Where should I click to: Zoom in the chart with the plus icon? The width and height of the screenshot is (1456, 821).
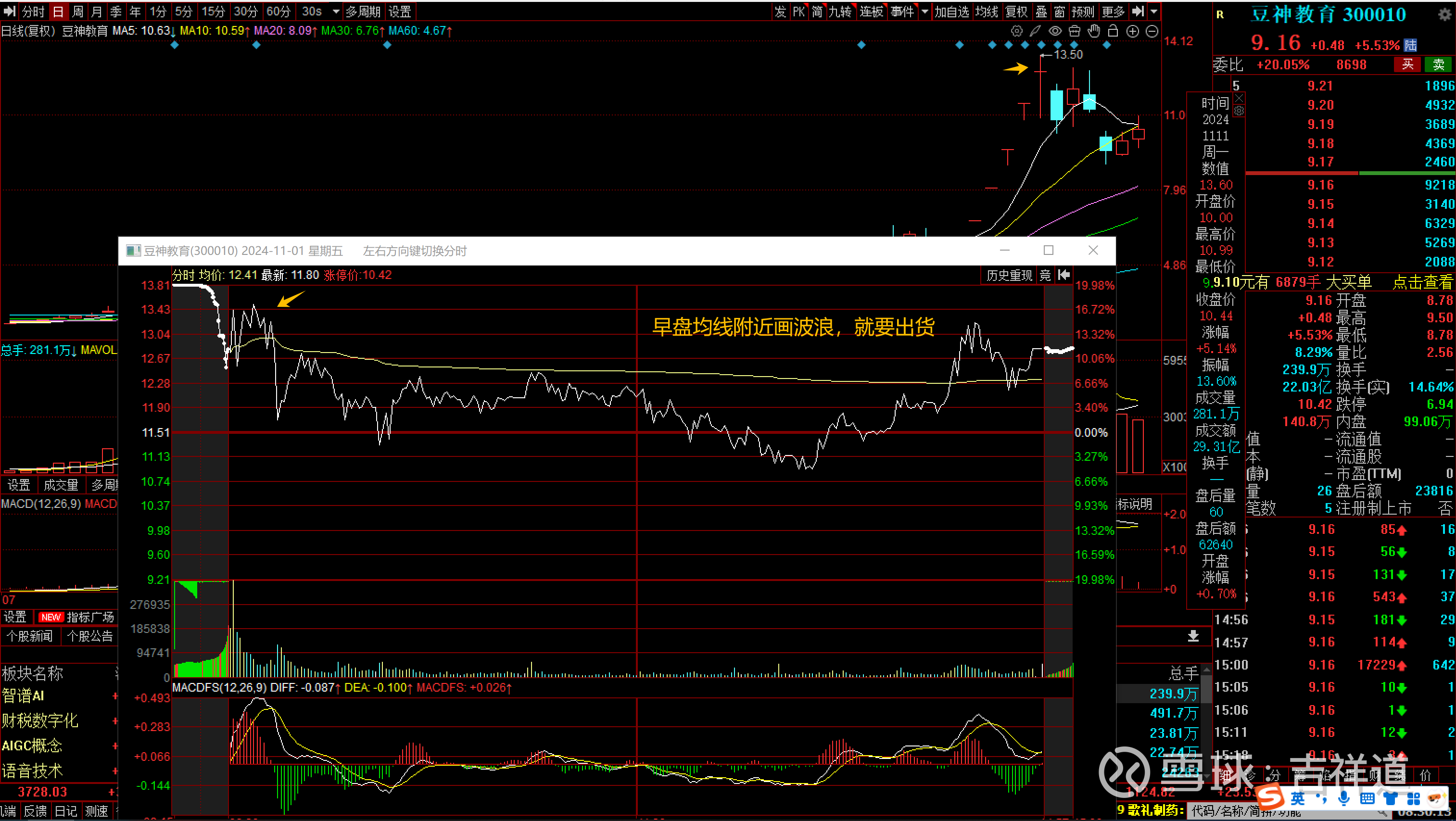pyautogui.click(x=1133, y=31)
